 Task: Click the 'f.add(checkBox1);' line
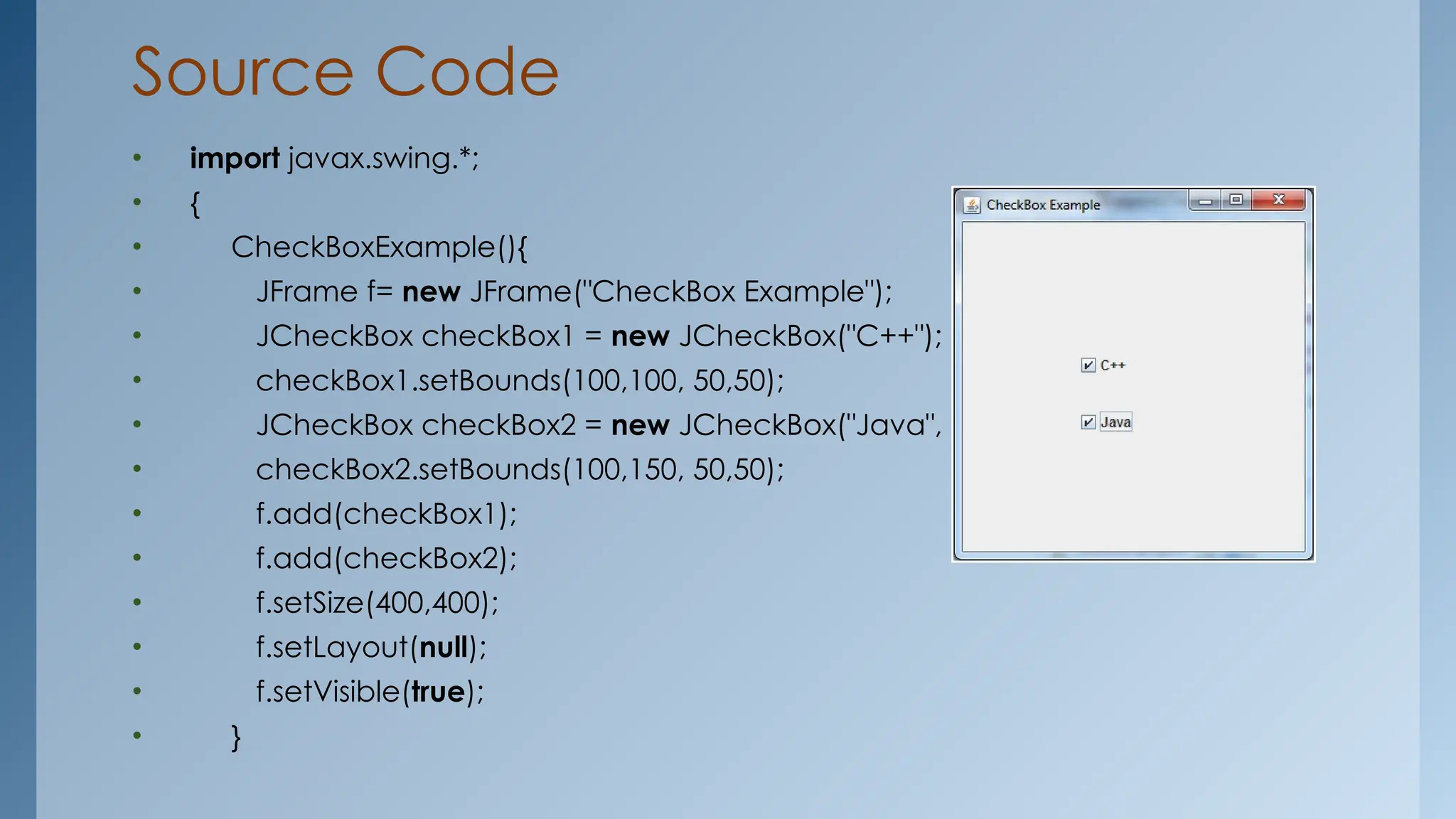[386, 514]
